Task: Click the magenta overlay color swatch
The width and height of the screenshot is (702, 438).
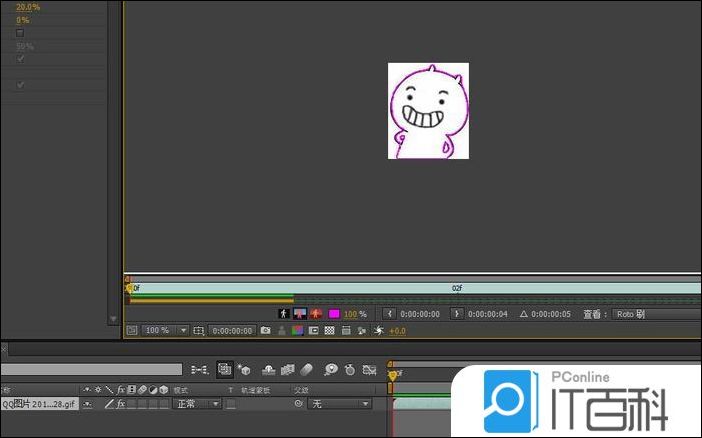Action: pyautogui.click(x=334, y=314)
